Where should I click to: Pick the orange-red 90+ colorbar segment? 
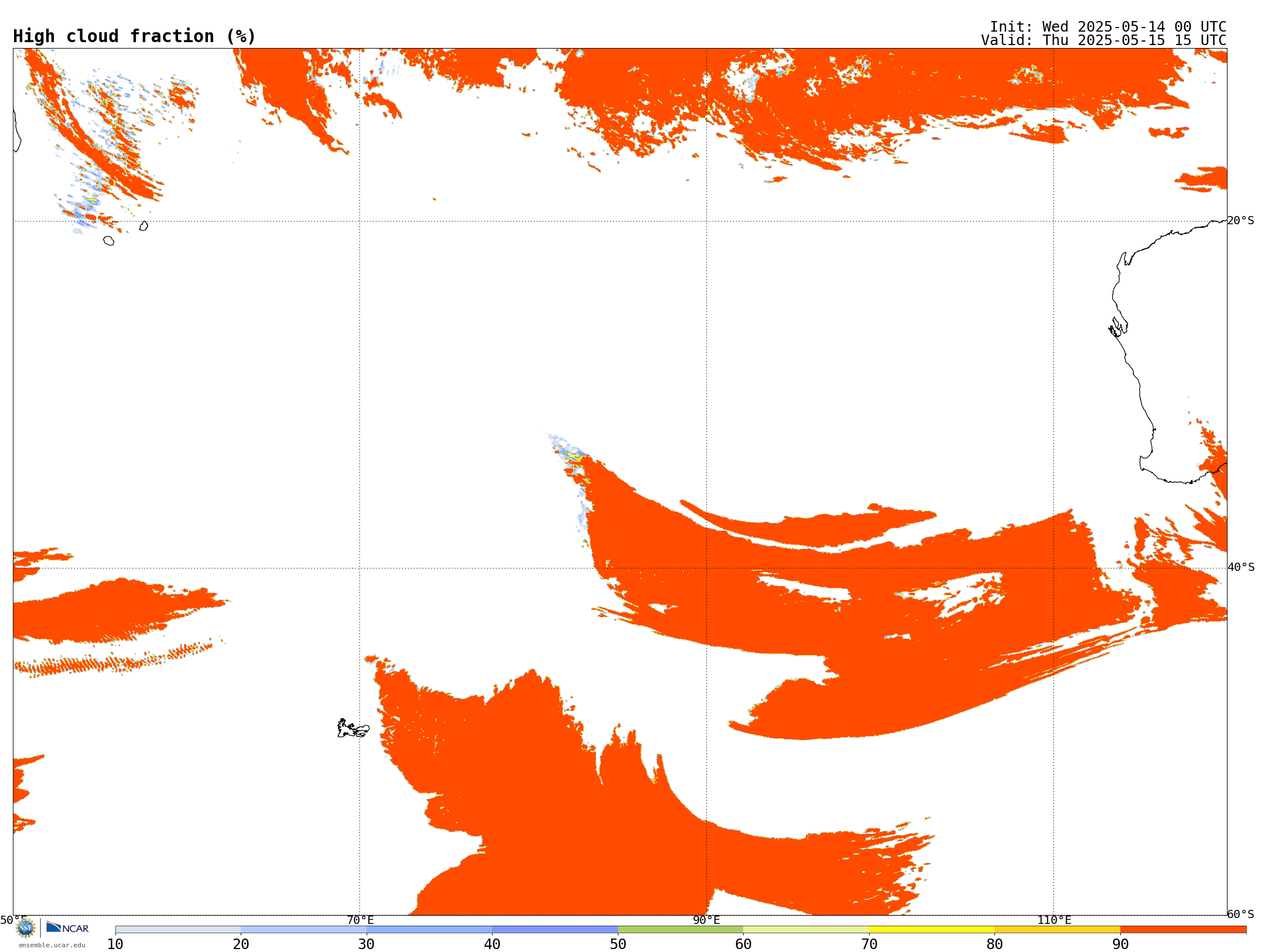click(1183, 930)
